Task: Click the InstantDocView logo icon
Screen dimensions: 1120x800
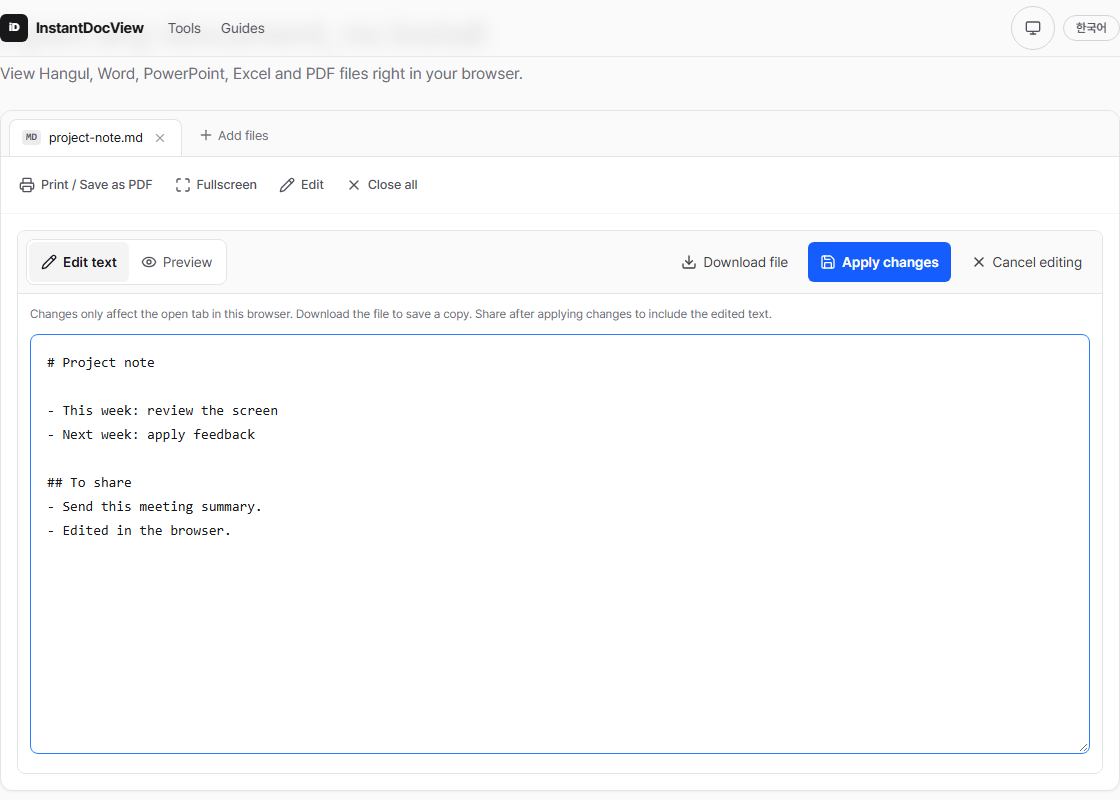Action: [14, 28]
